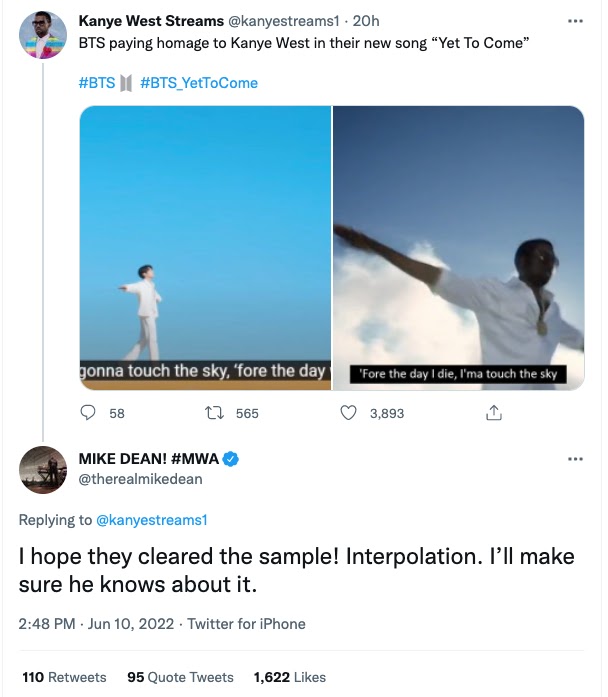Open Kanye West Streams profile avatar
This screenshot has height=697, width=608.
click(x=44, y=34)
